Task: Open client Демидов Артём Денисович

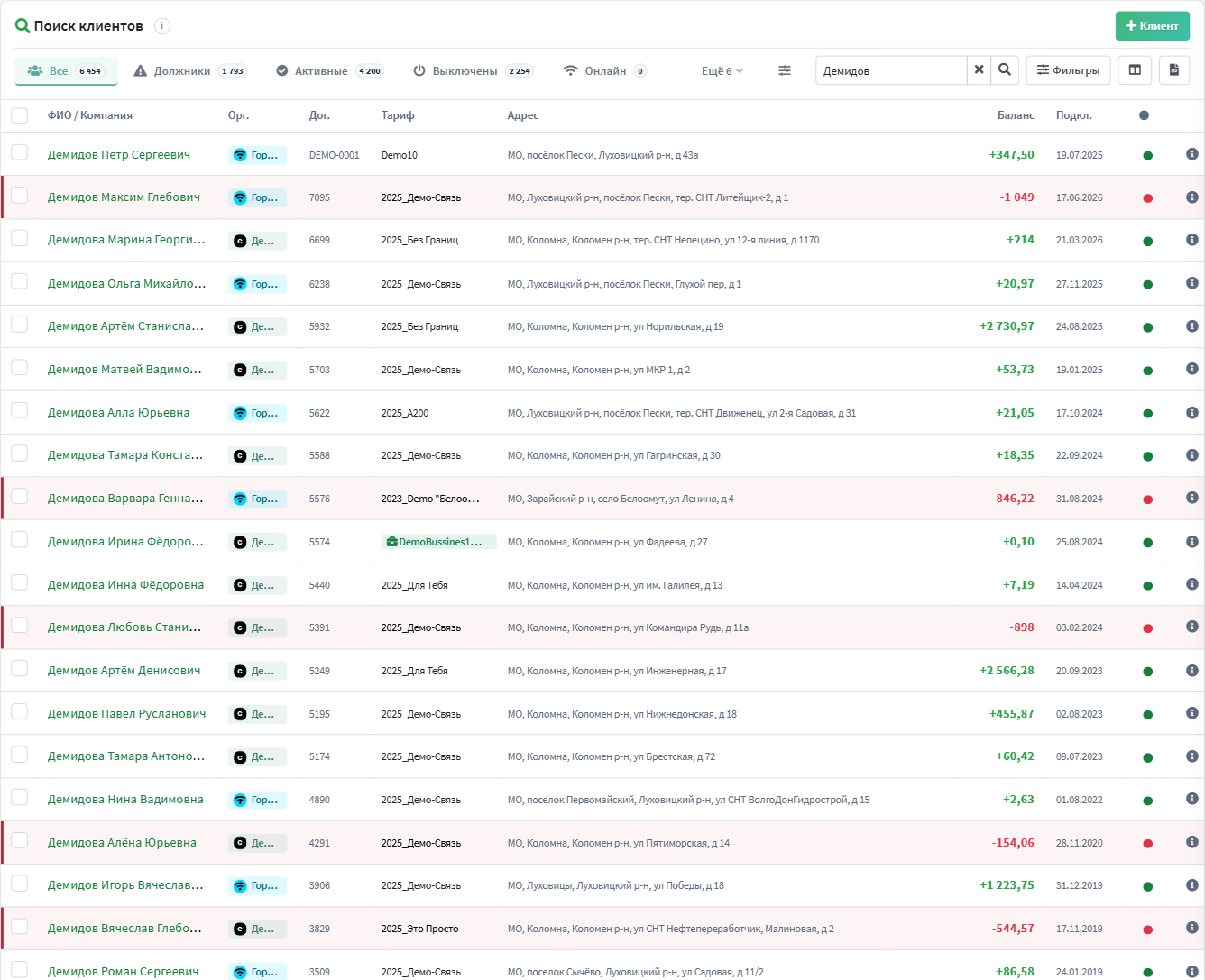Action: point(124,671)
